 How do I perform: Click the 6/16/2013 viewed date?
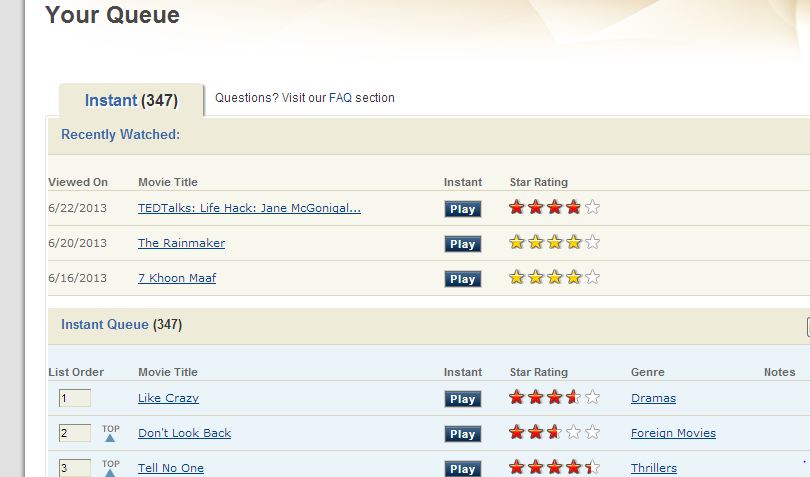pos(77,278)
